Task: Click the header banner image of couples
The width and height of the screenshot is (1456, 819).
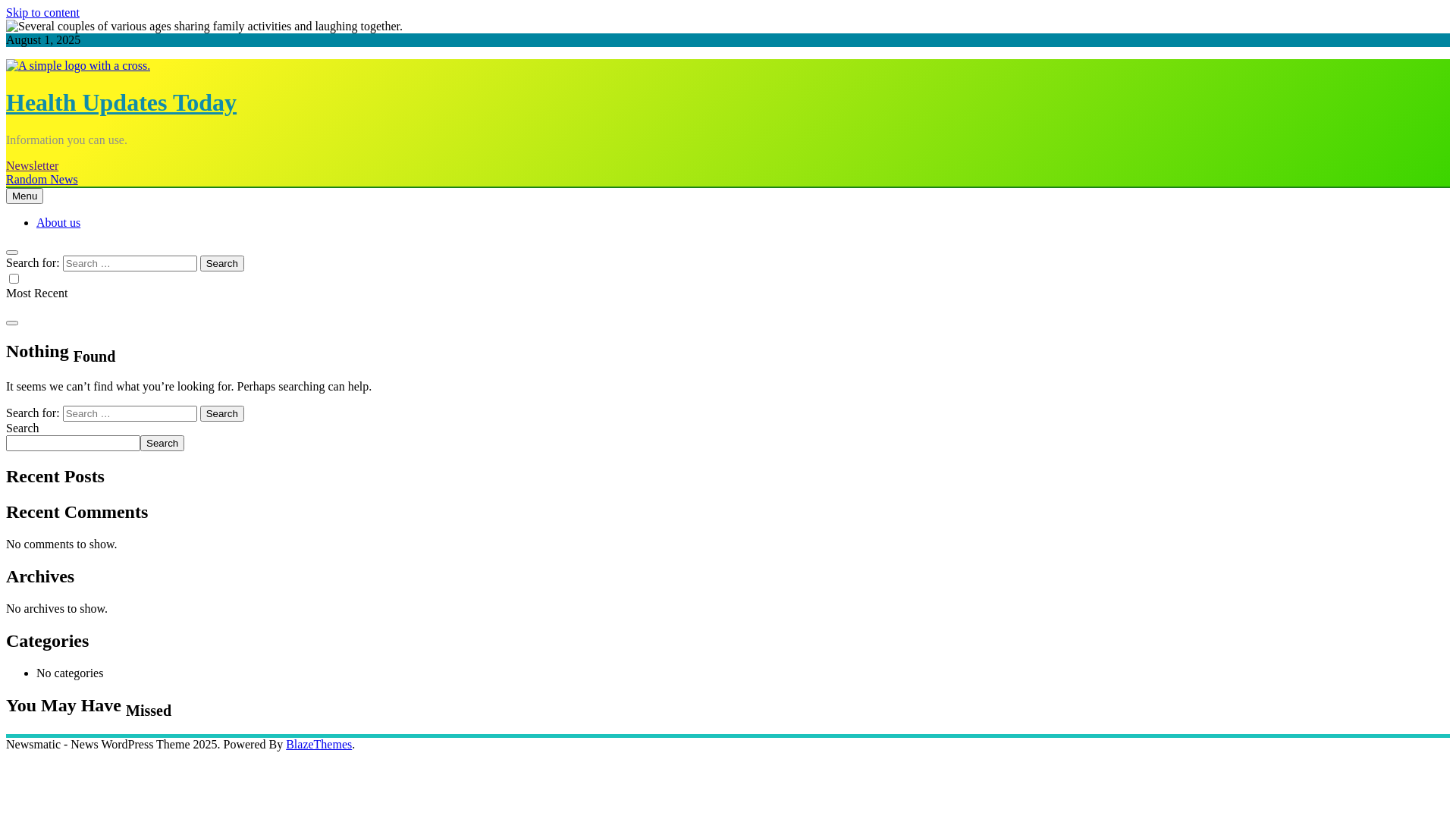Action: (204, 27)
